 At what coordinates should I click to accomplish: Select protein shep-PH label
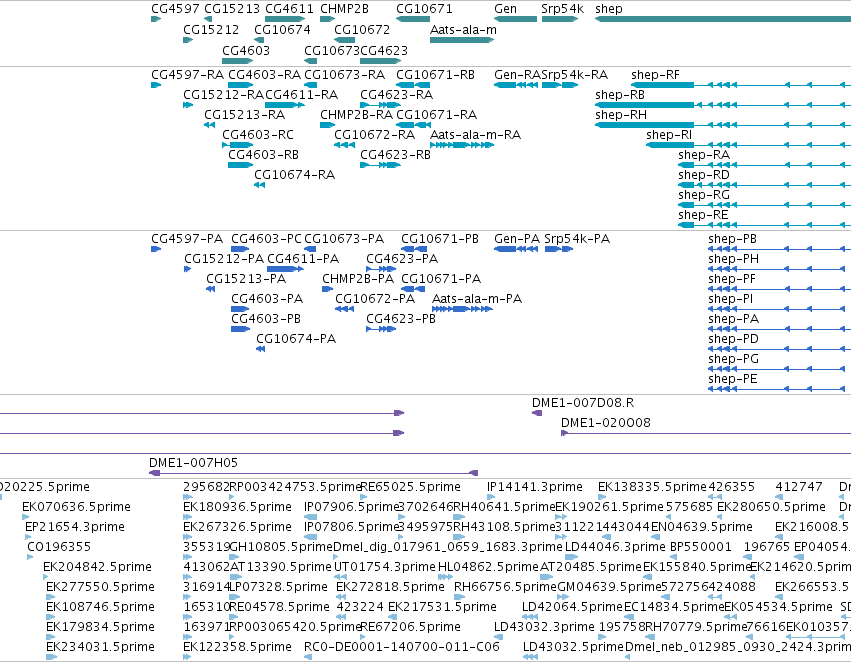tap(733, 259)
